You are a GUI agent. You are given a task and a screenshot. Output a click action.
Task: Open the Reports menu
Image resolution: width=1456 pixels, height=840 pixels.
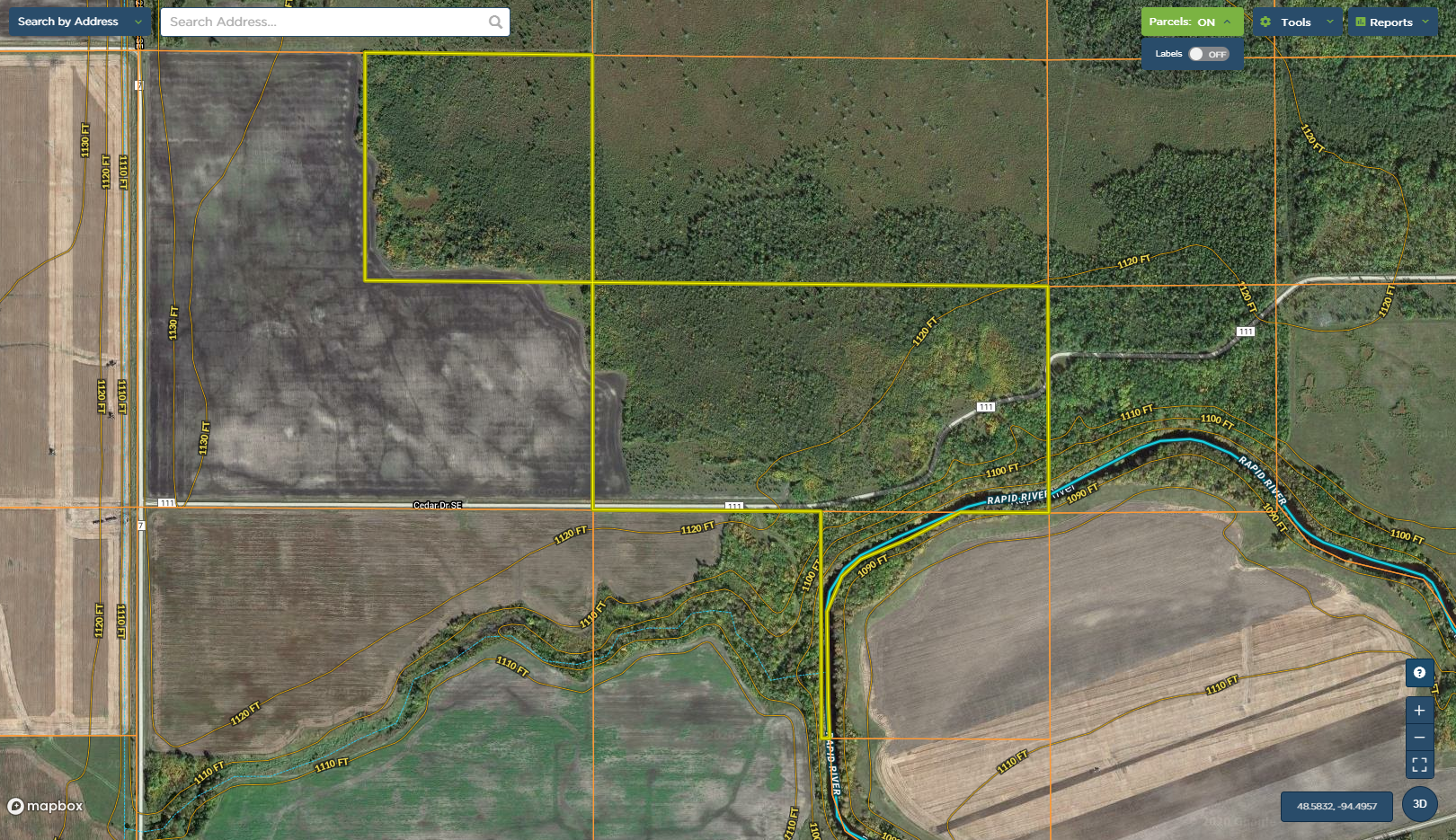pos(1390,22)
